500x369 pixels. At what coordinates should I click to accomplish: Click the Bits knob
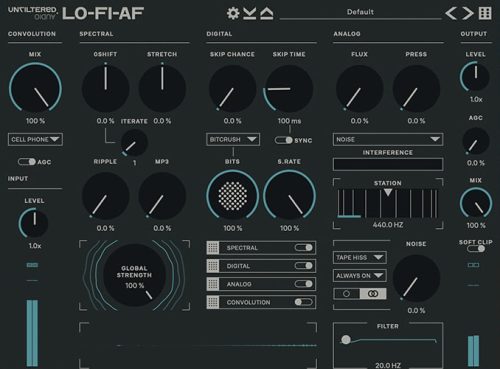(233, 196)
